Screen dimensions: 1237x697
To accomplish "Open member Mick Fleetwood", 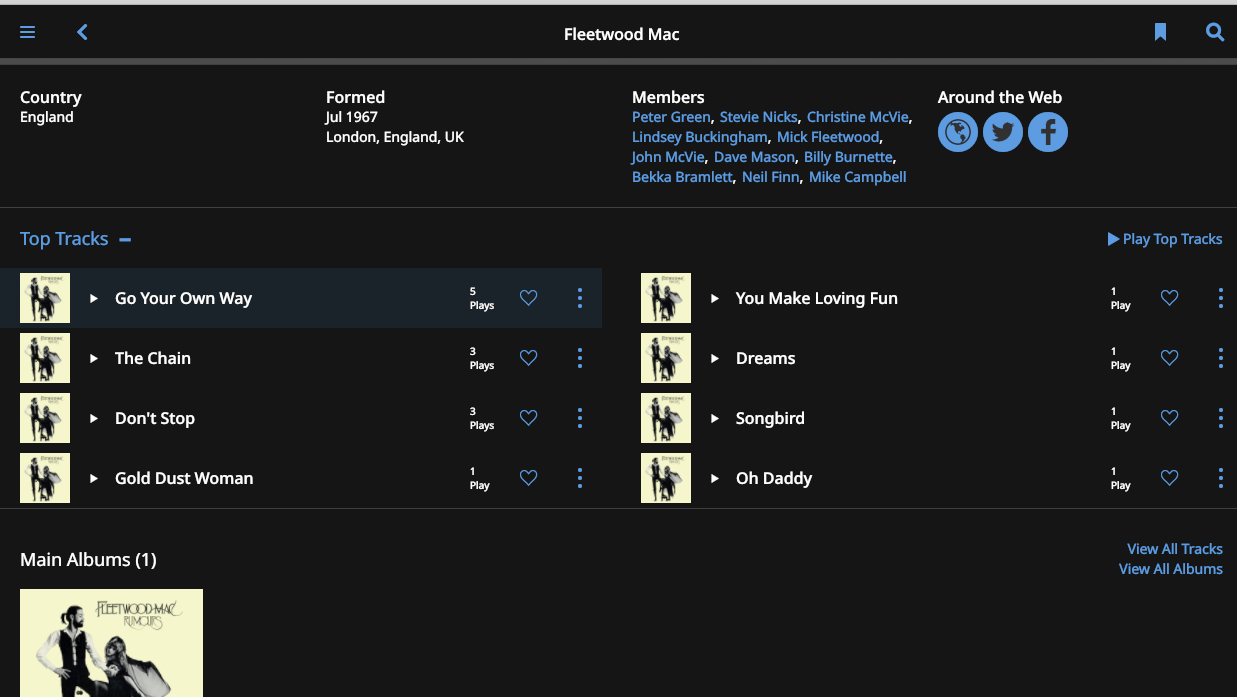I will (828, 137).
